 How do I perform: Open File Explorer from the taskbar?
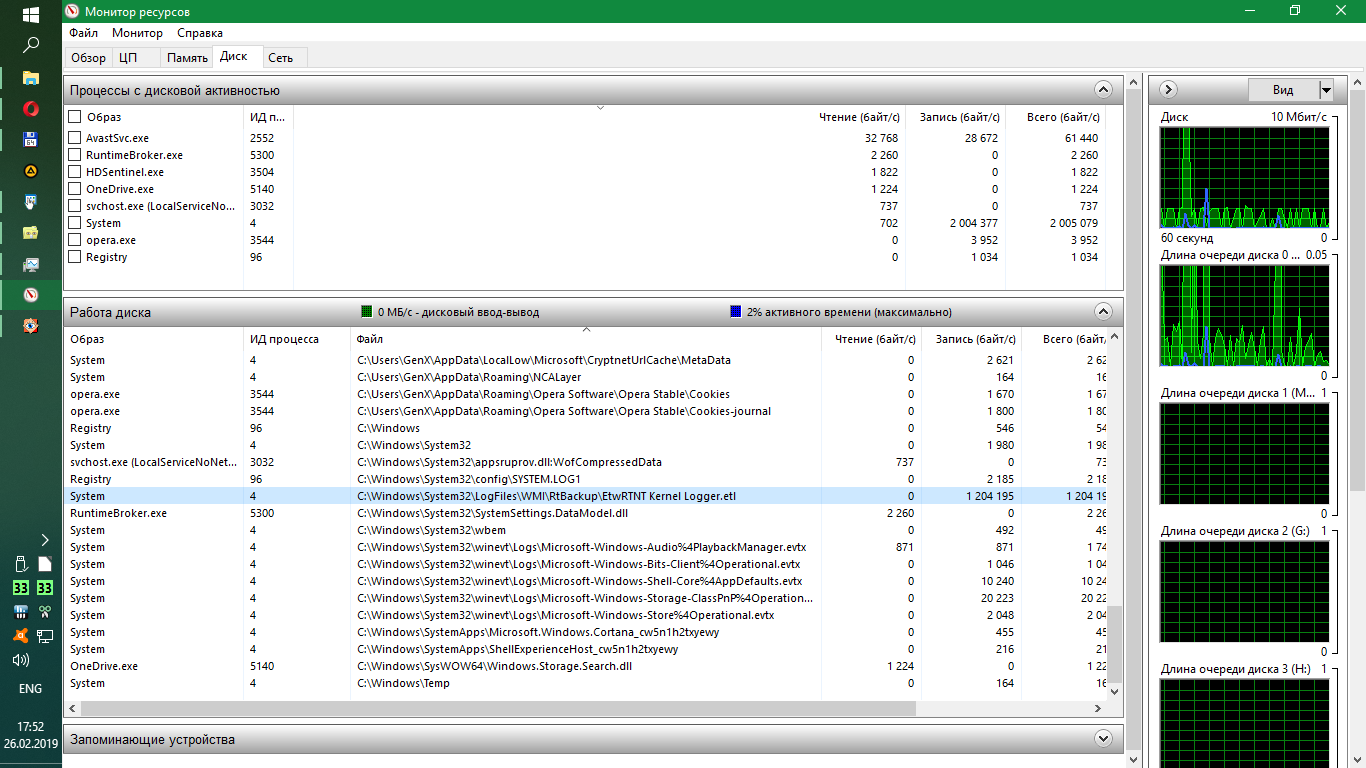[31, 77]
